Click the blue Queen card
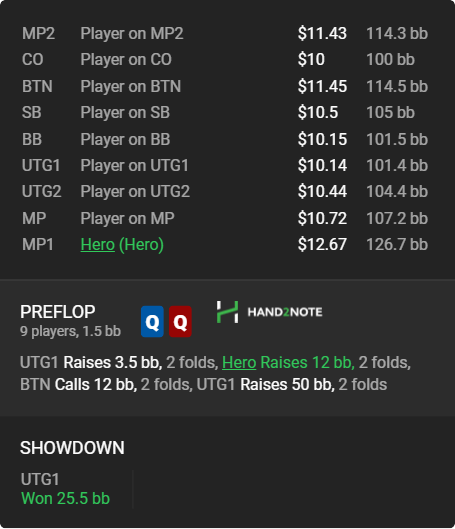 coord(152,322)
